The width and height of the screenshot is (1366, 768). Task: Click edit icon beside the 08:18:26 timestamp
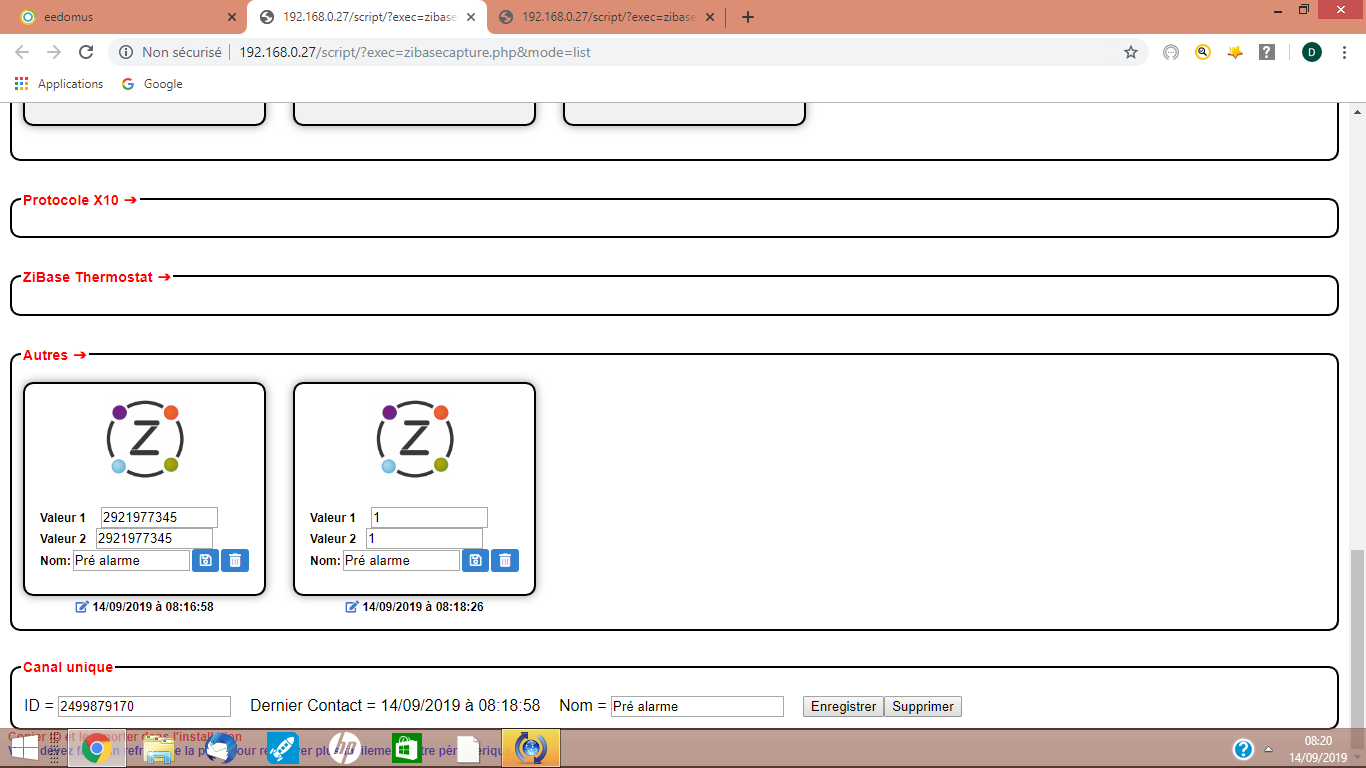tap(352, 607)
